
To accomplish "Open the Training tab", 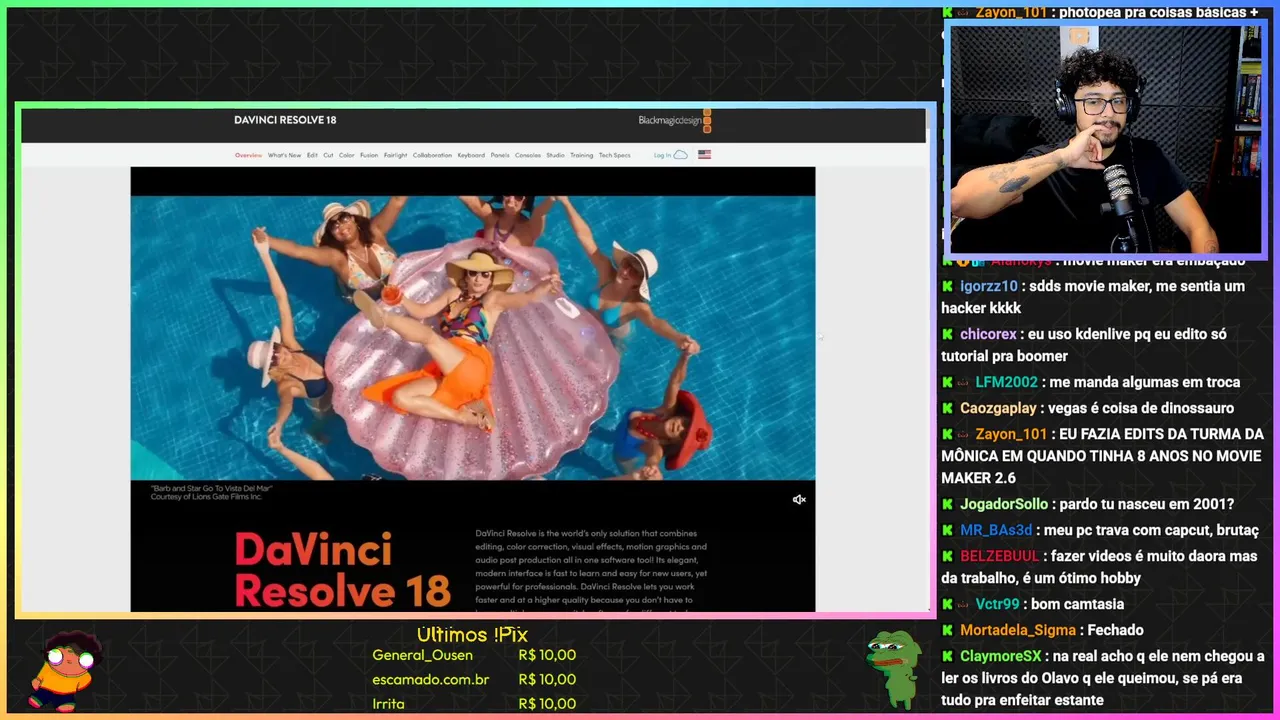I will 582,155.
